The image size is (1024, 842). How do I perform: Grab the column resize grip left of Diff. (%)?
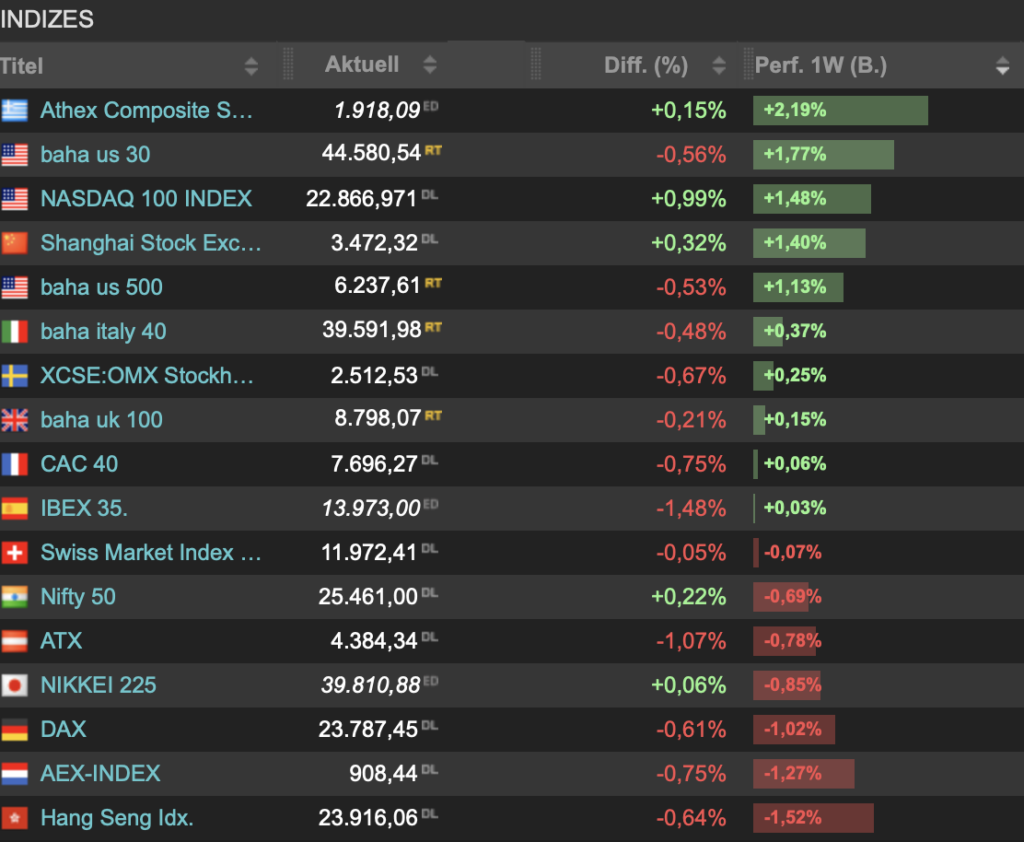click(536, 65)
